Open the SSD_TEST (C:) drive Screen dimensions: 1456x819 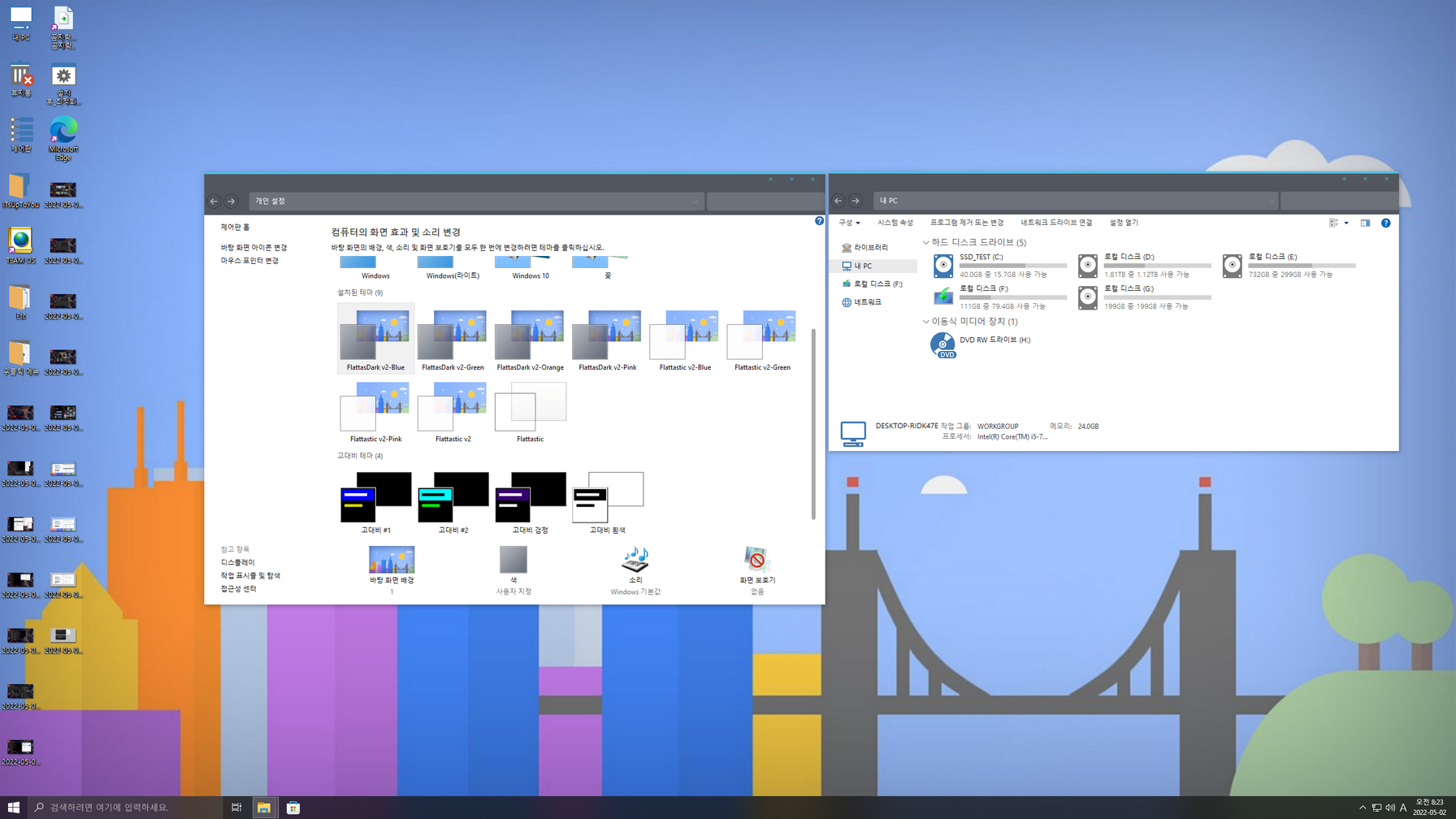pyautogui.click(x=1000, y=266)
